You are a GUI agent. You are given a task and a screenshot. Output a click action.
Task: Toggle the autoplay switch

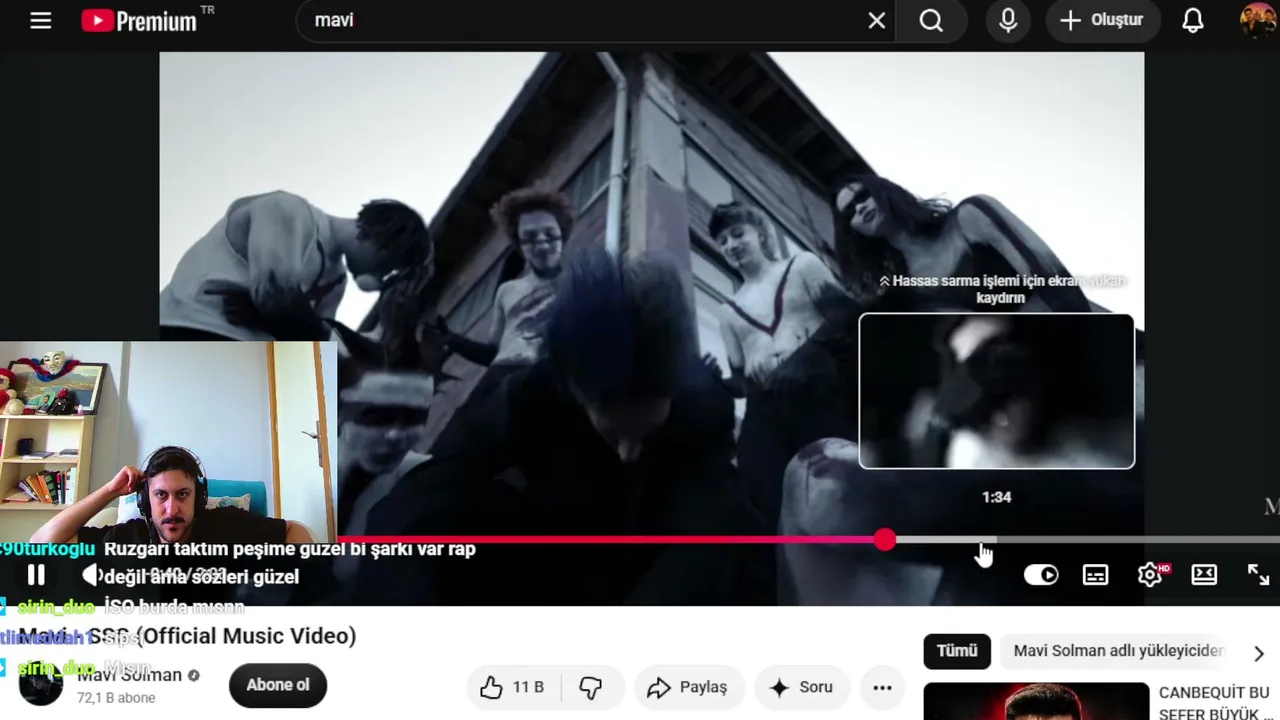pos(1041,575)
